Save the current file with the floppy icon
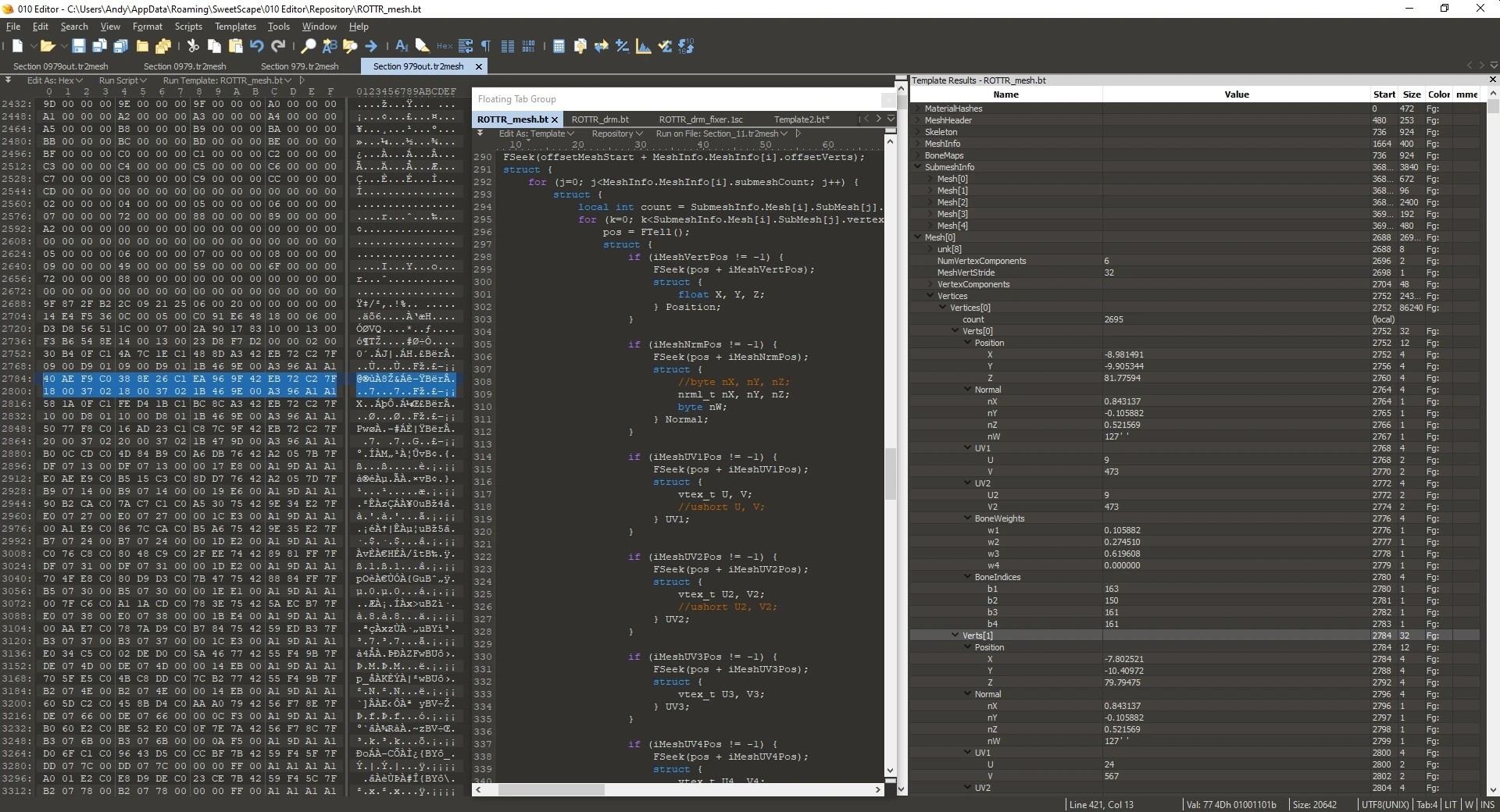 click(79, 46)
